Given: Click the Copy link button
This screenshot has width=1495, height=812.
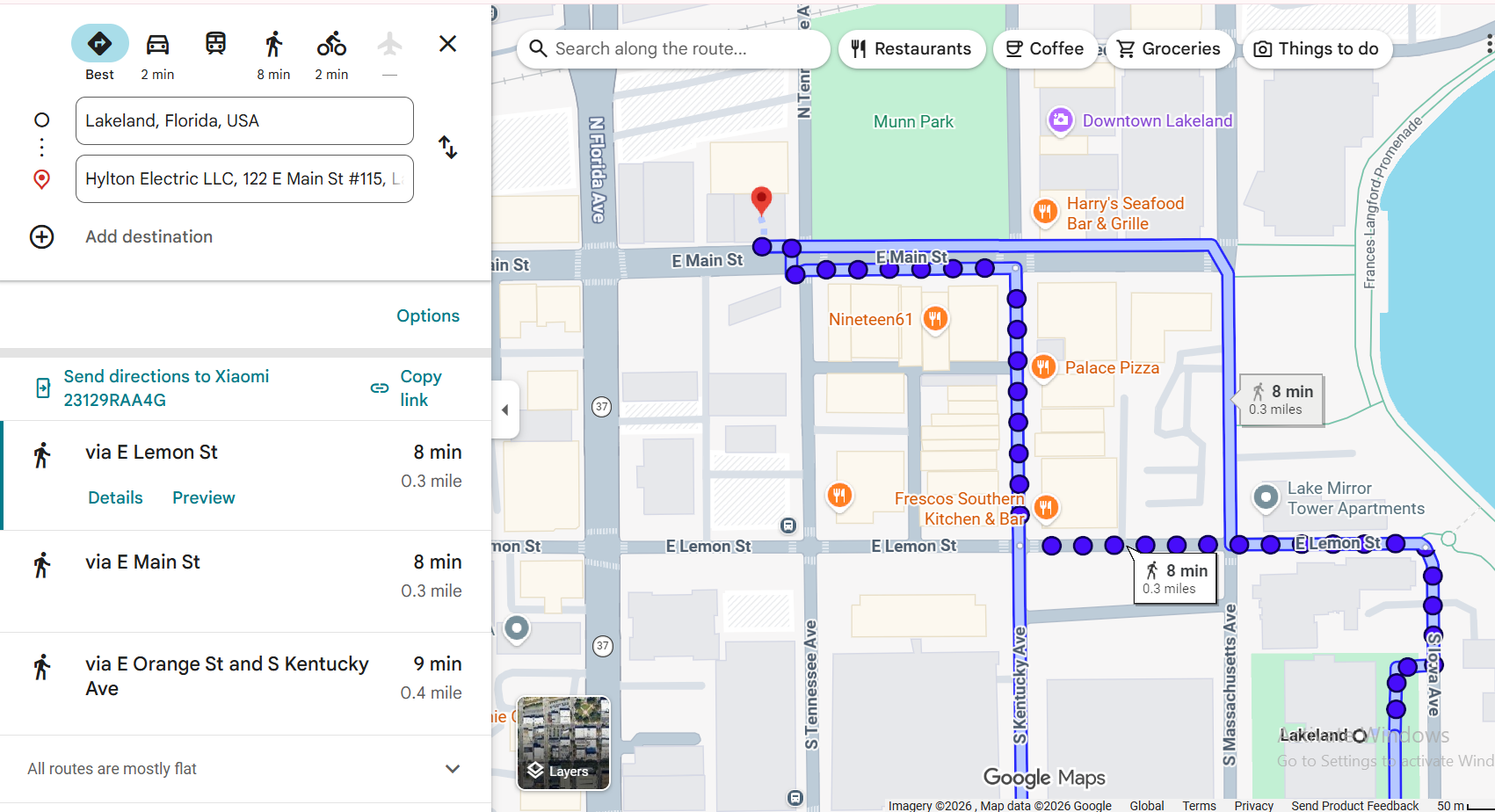Looking at the screenshot, I should point(409,388).
